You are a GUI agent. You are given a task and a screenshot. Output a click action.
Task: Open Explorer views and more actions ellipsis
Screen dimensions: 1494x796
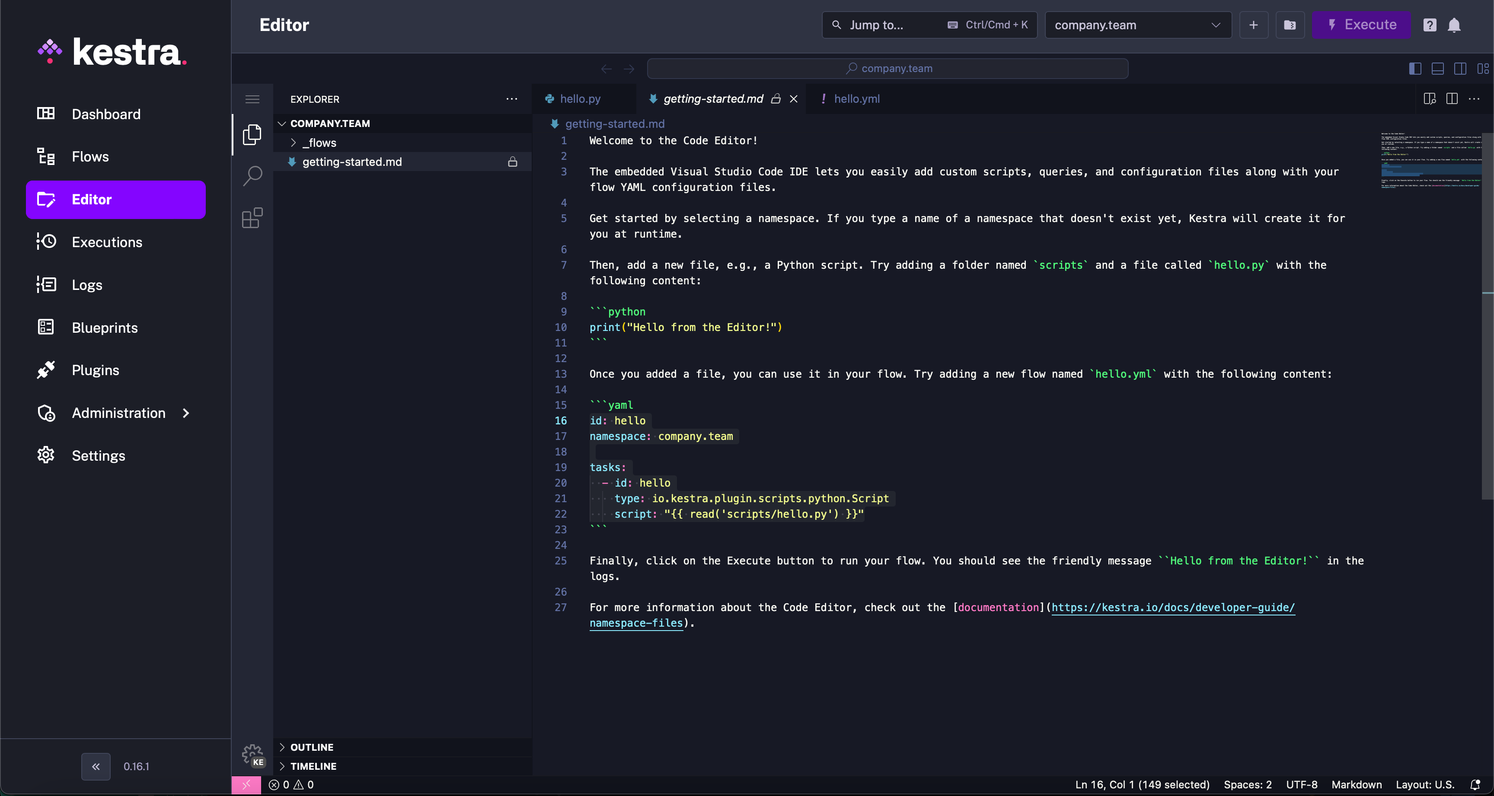(512, 99)
